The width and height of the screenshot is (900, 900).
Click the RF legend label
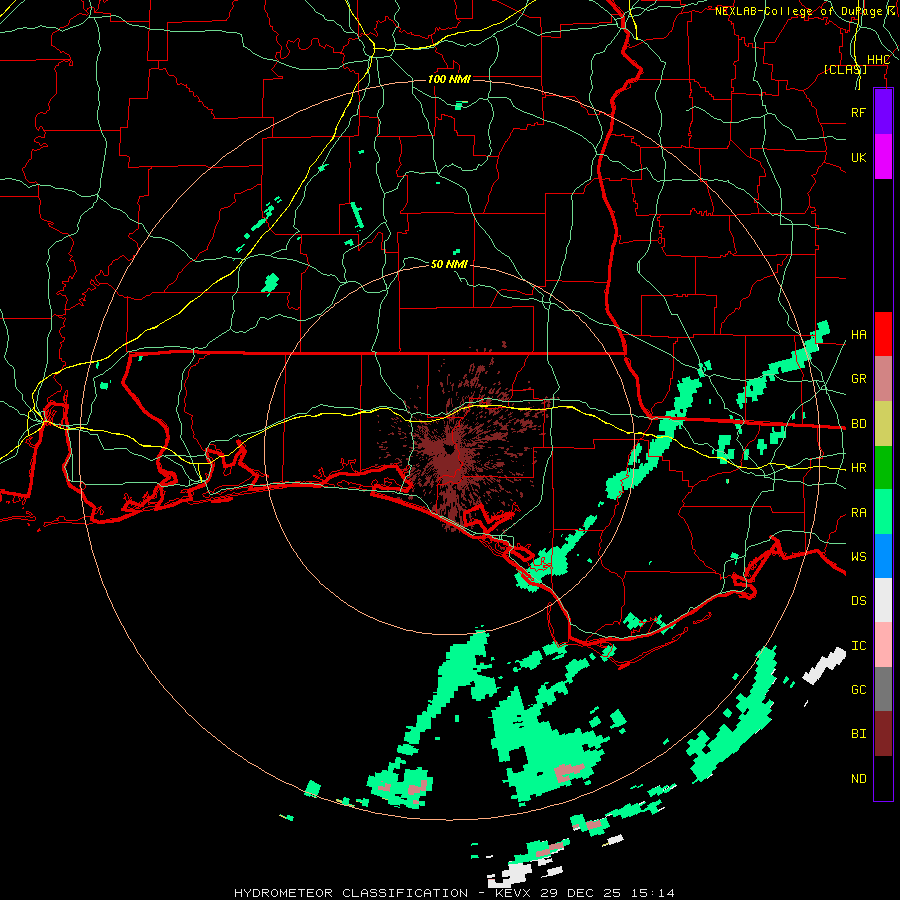tap(859, 112)
